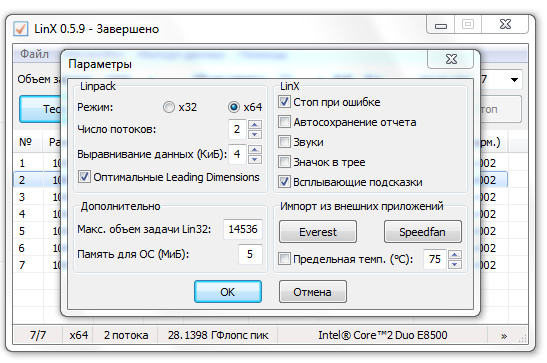Click 28.1398 ГФлопс пик in status bar

(218, 335)
